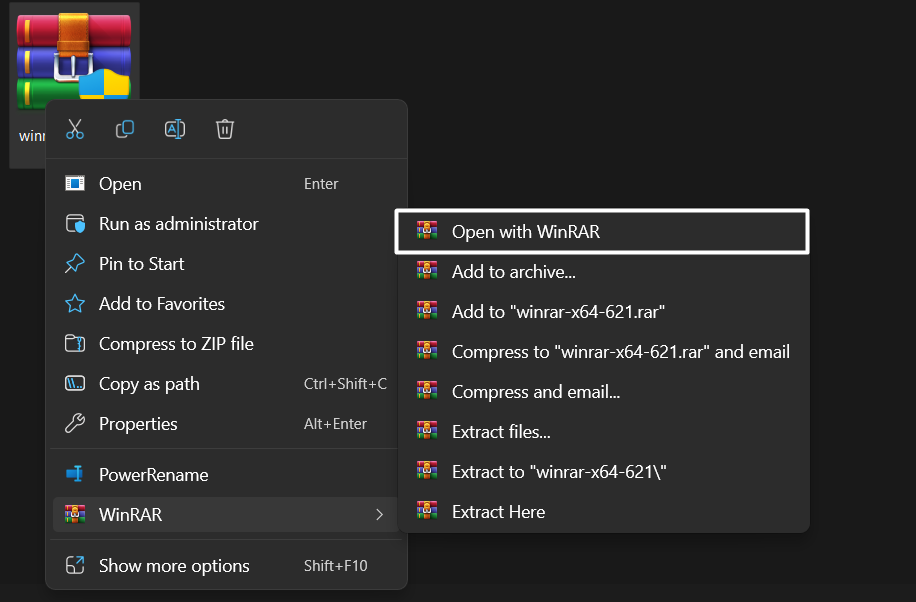
Task: Click the ZIP icon beside Compress to ZIP file
Action: click(x=74, y=343)
